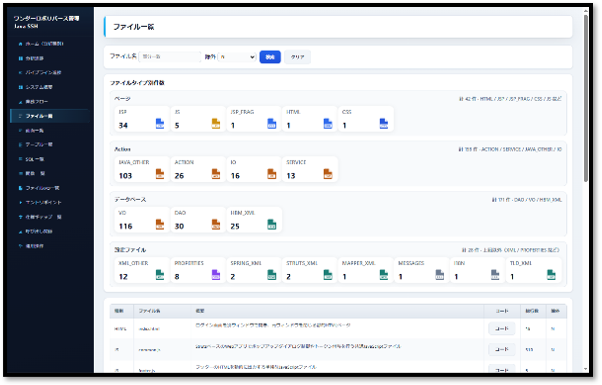Click the file icon on the VO card
602x385 pixels.
point(160,225)
